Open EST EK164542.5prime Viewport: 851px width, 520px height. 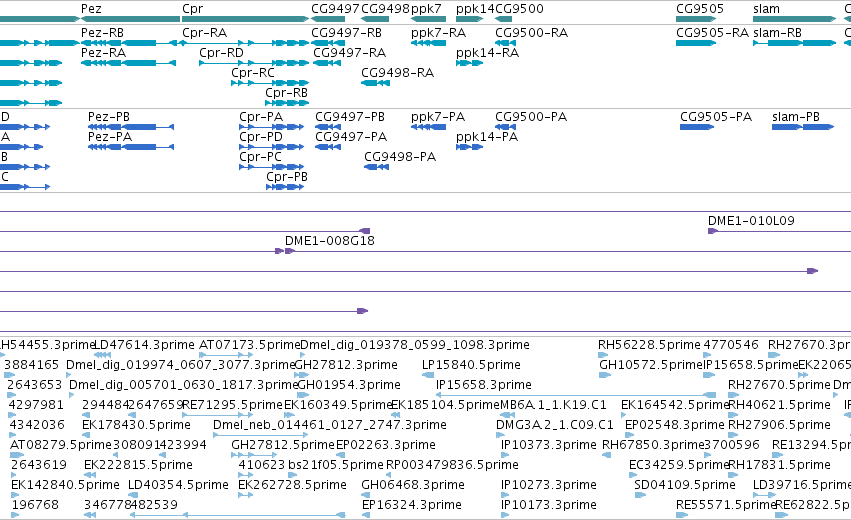(675, 405)
